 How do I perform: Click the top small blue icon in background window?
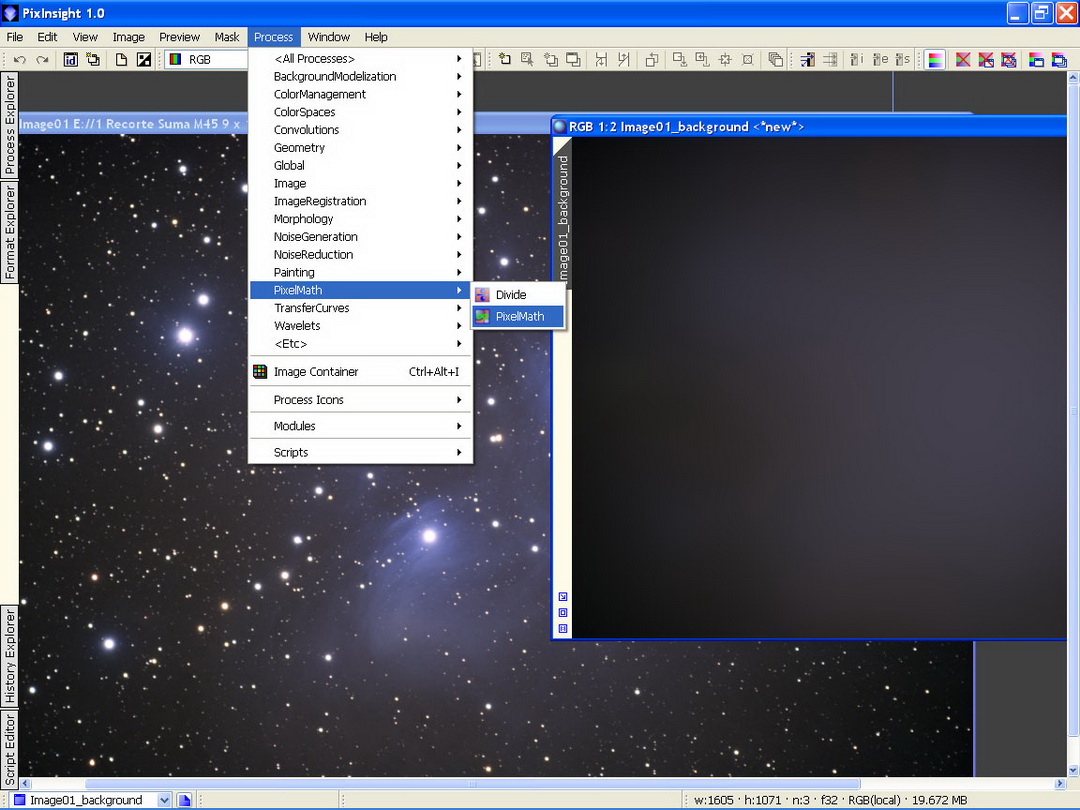563,596
